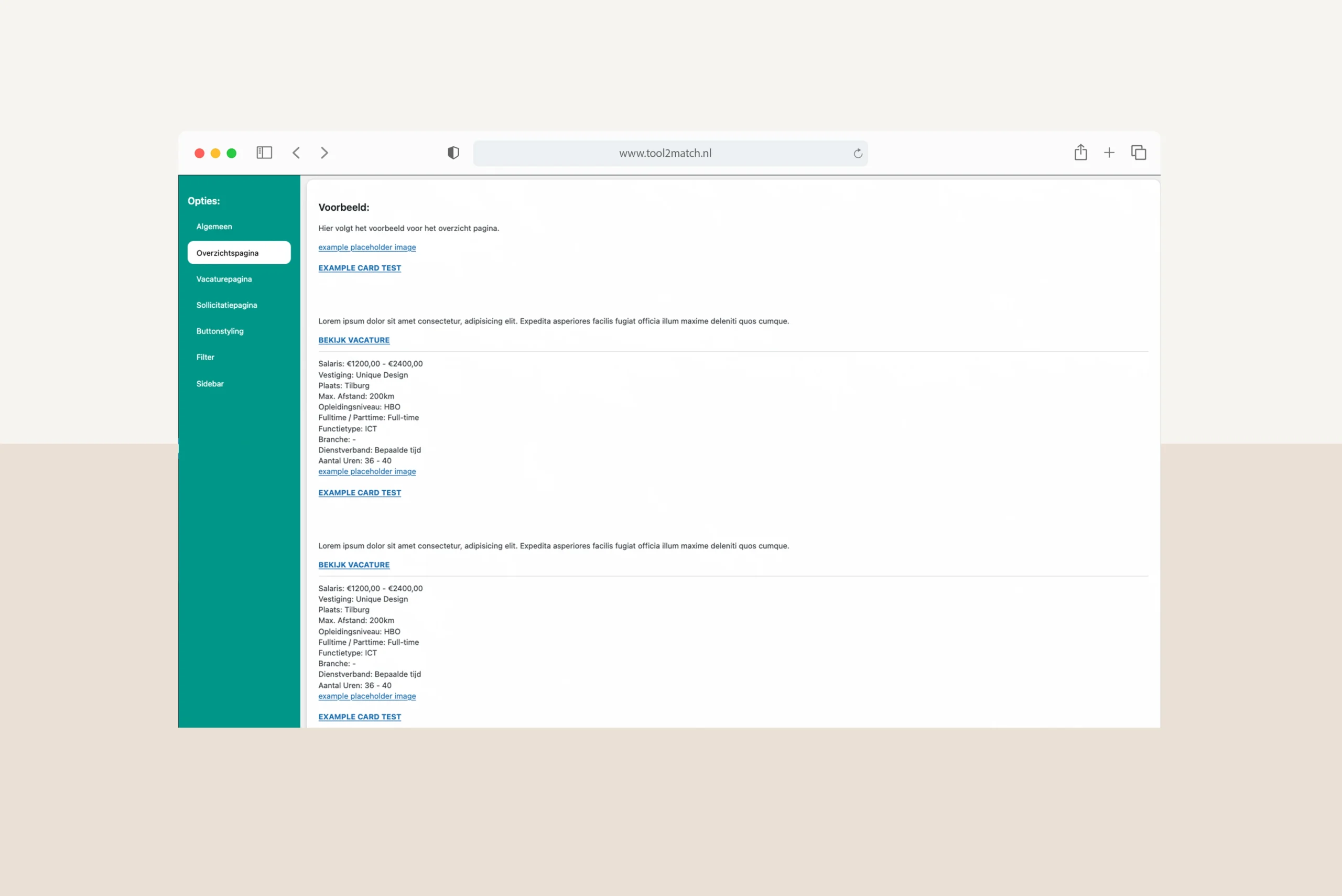Click the www.tool2match.nl address bar
Viewport: 1342px width, 896px height.
665,153
